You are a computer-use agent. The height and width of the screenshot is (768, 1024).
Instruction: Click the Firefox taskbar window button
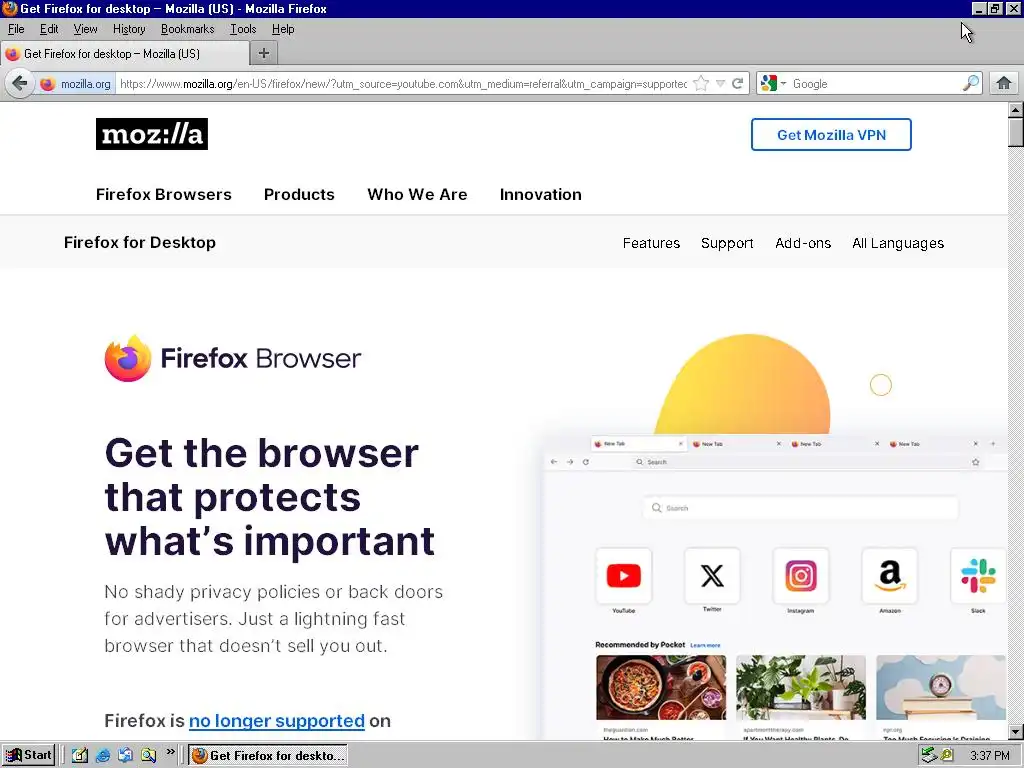pos(268,756)
